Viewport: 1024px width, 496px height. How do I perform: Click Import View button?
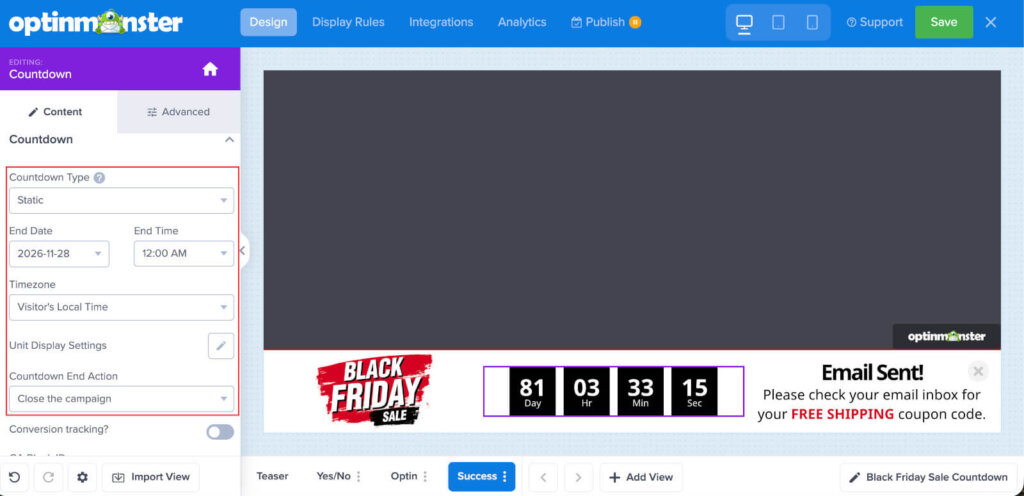[x=151, y=477]
